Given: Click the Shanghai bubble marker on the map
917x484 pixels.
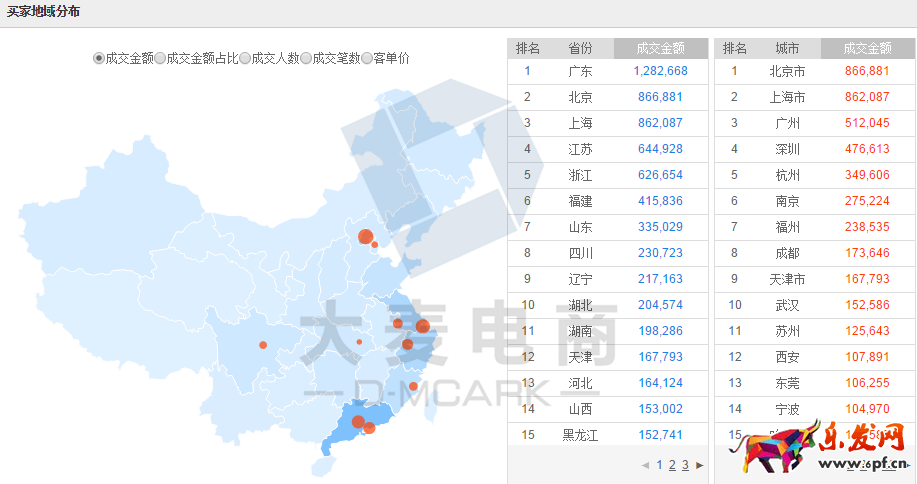Looking at the screenshot, I should point(423,326).
